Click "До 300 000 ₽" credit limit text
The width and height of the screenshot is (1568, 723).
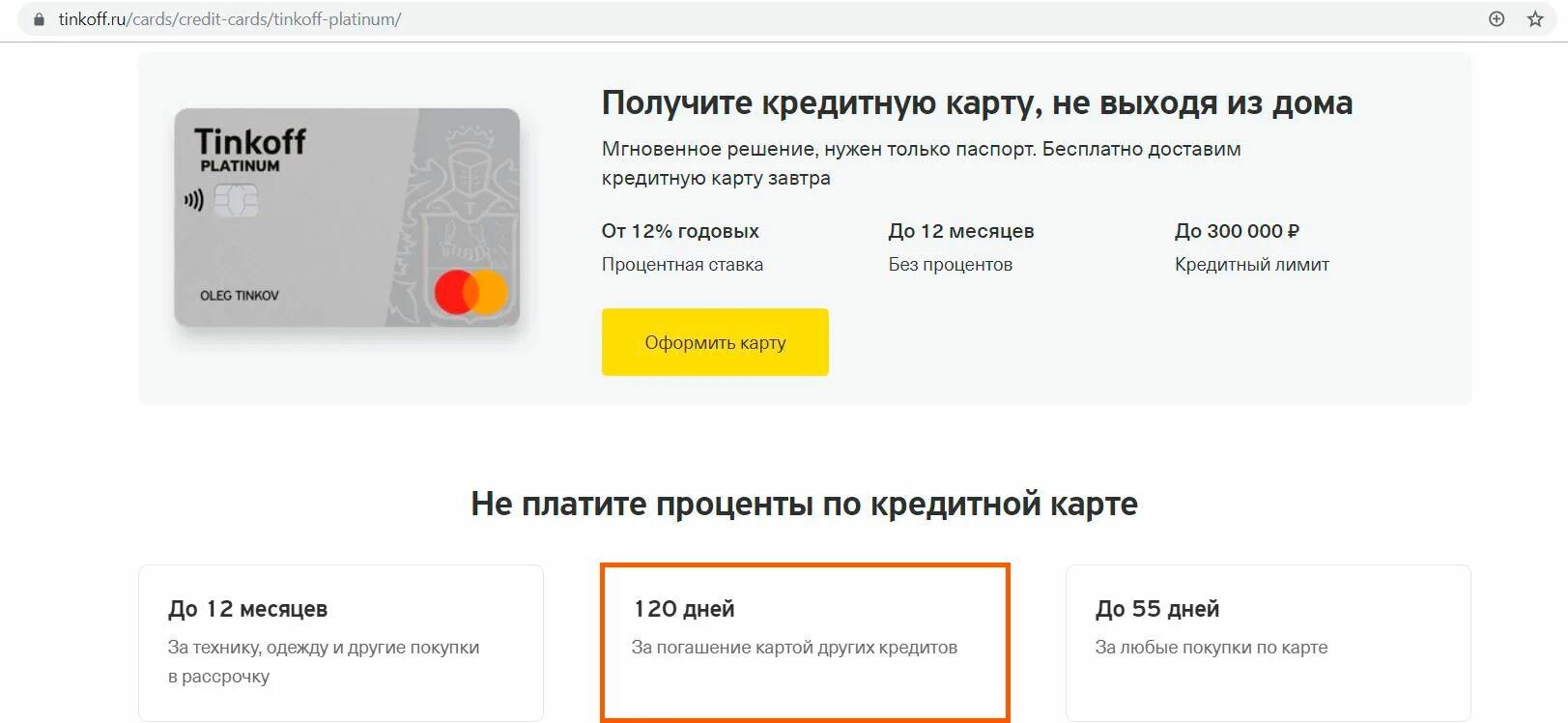click(1237, 231)
